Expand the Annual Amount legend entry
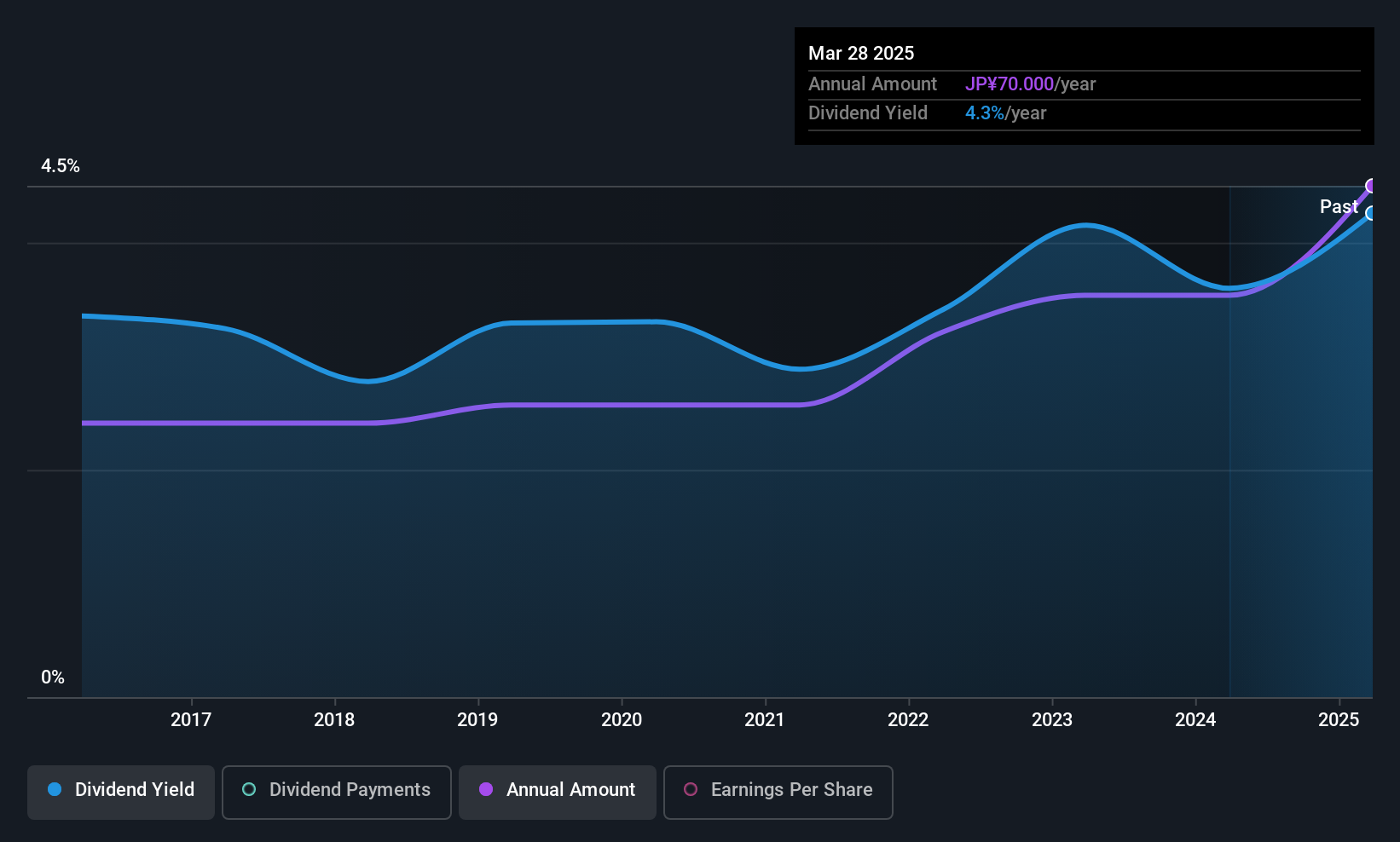Image resolution: width=1400 pixels, height=842 pixels. point(557,792)
